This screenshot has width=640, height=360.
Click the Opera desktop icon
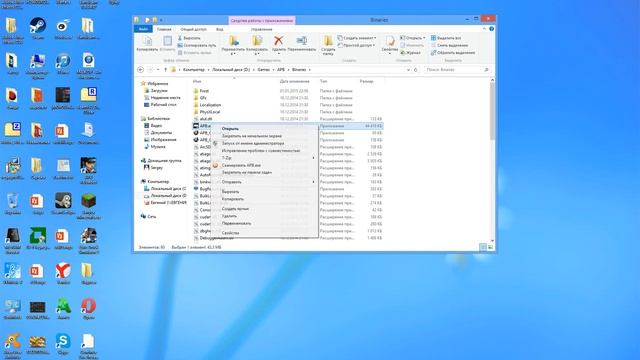(88, 309)
